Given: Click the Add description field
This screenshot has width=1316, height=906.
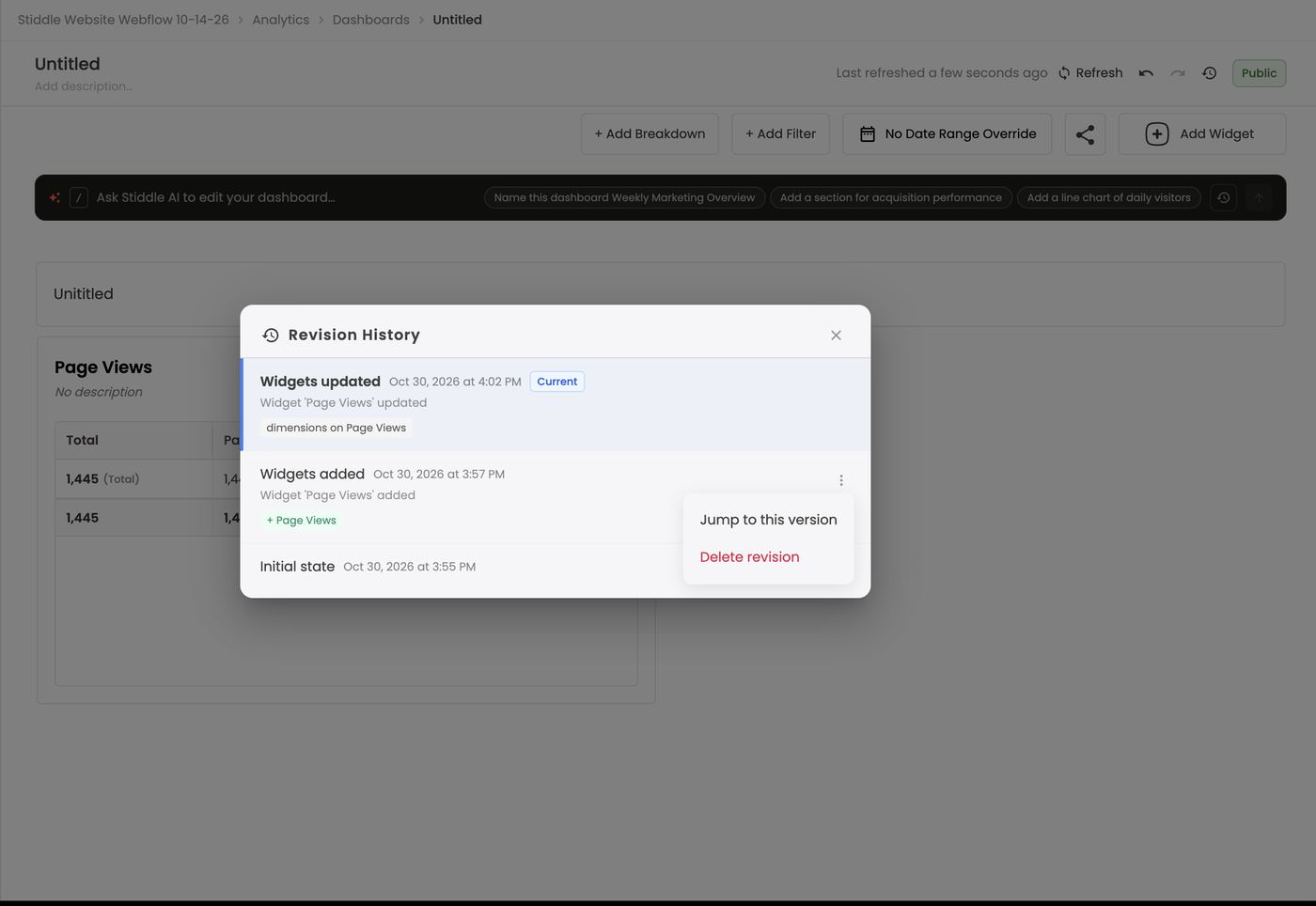Looking at the screenshot, I should point(83,86).
